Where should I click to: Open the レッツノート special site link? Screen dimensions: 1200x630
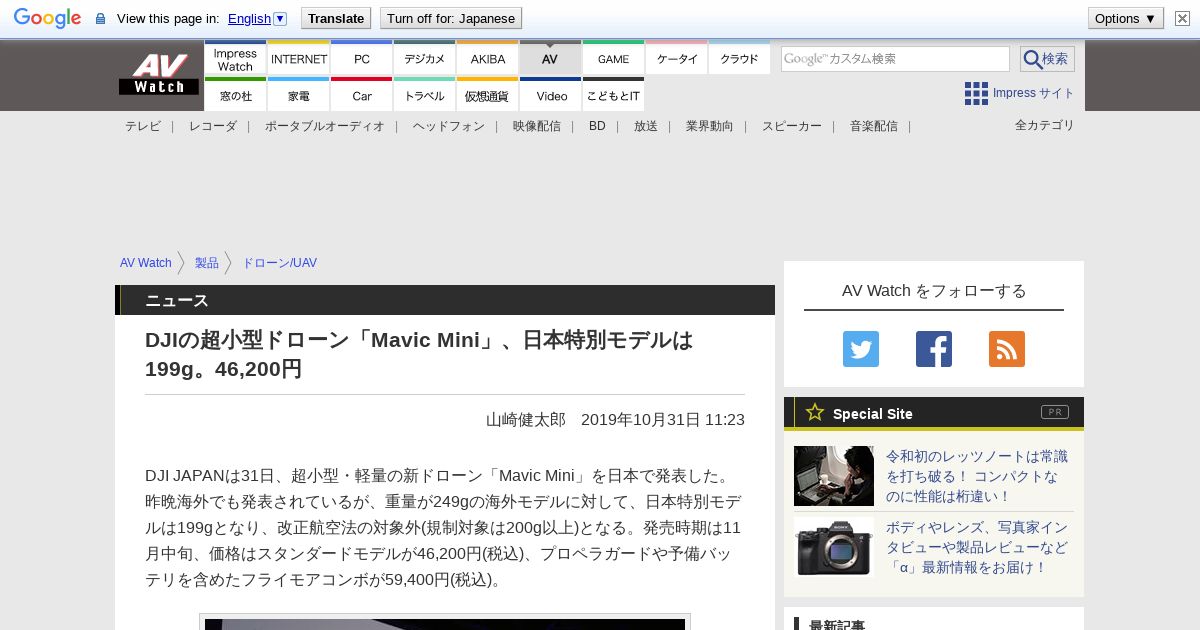977,476
